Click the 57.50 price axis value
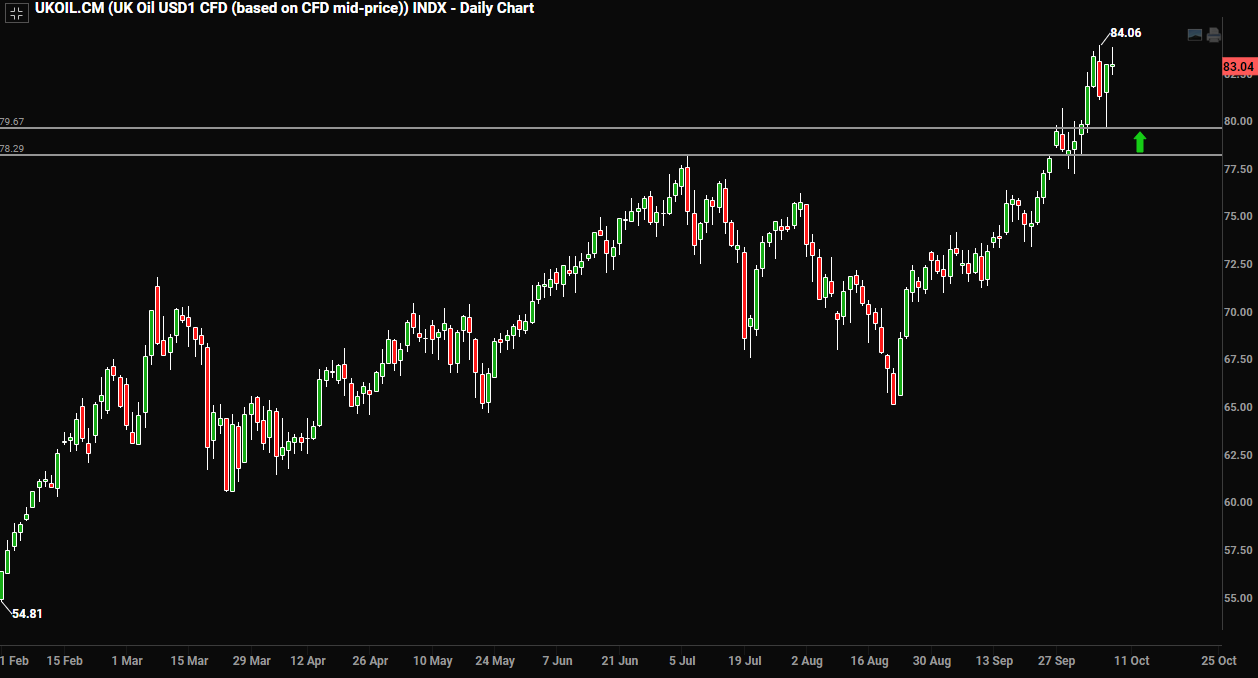 tap(1238, 550)
